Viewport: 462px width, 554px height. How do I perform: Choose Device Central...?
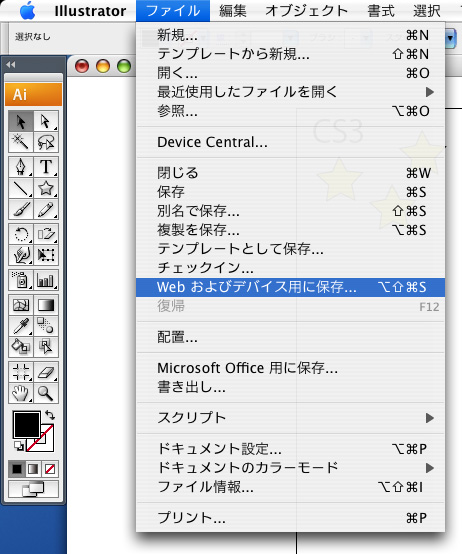point(290,142)
